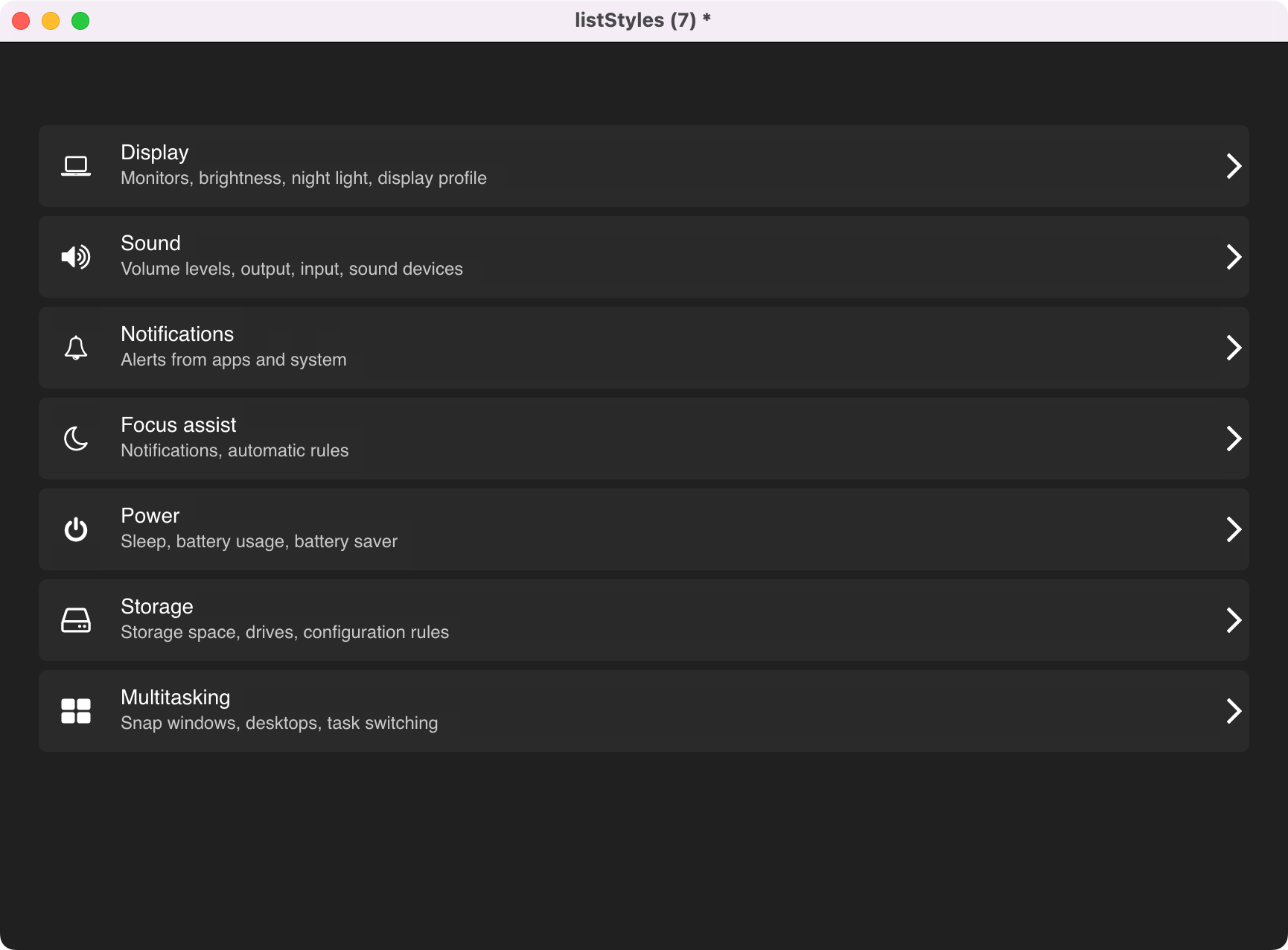Click the moon icon for Focus assist
The image size is (1288, 950).
point(76,439)
